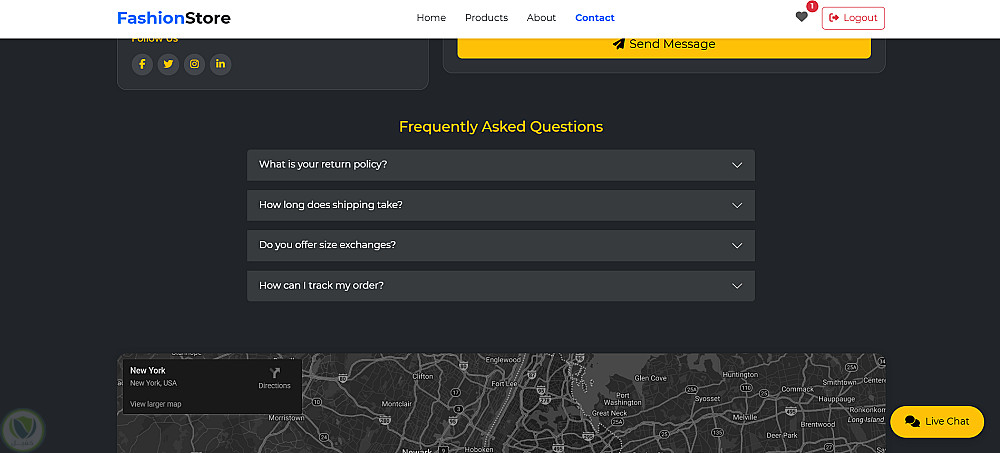Image resolution: width=1000 pixels, height=453 pixels.
Task: Expand the track my order question
Action: 500,286
